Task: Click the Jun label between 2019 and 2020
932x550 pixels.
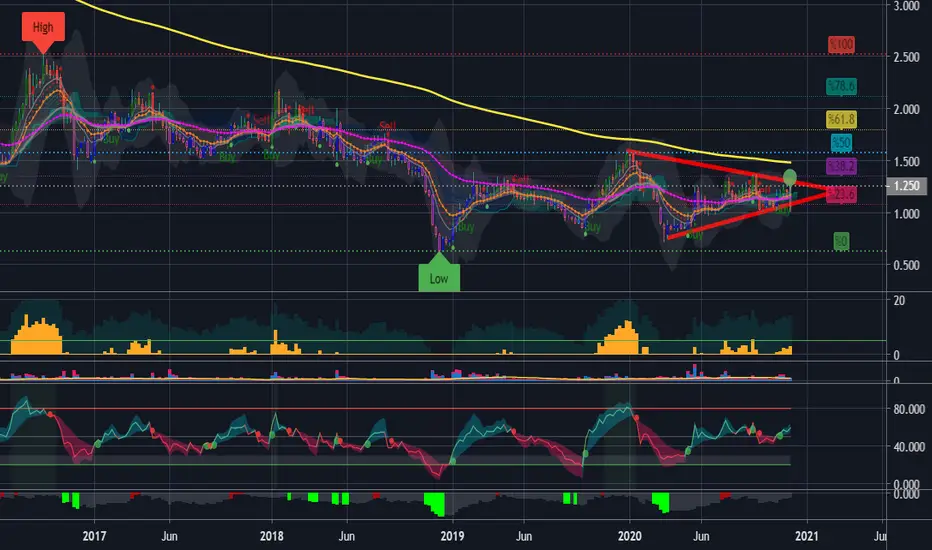Action: 524,536
